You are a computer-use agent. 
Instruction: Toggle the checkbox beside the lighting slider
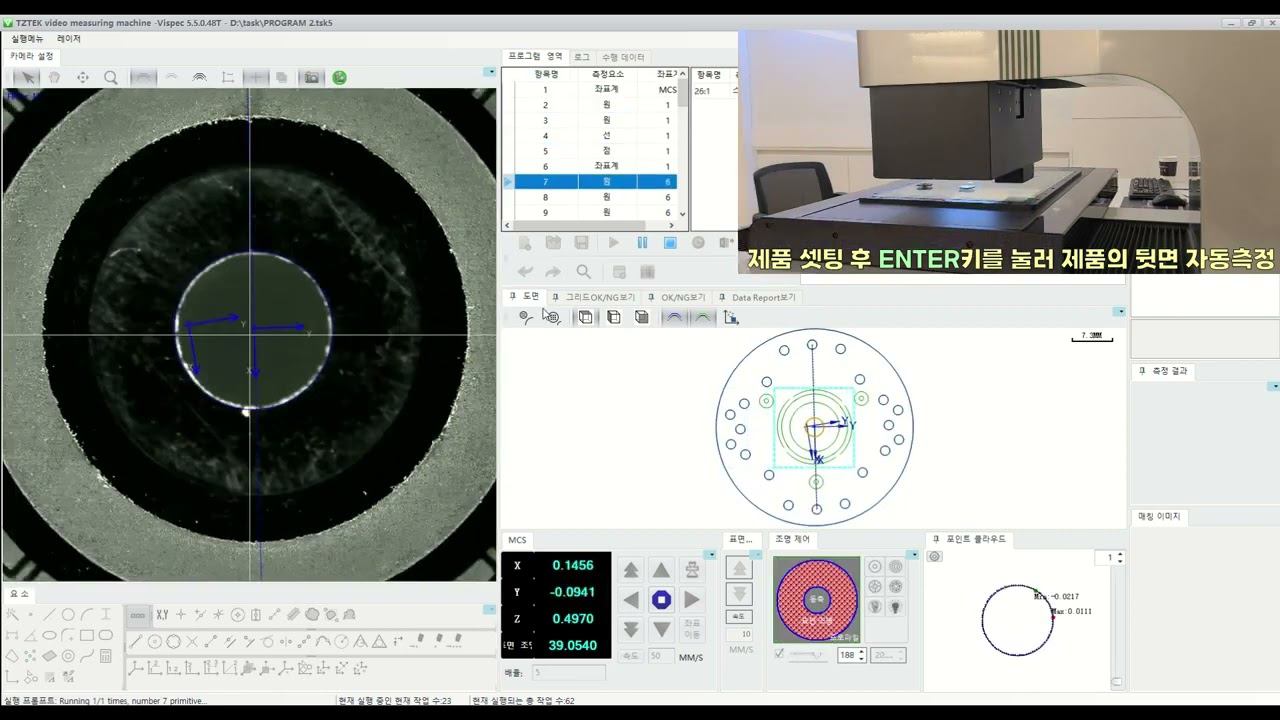pos(779,654)
